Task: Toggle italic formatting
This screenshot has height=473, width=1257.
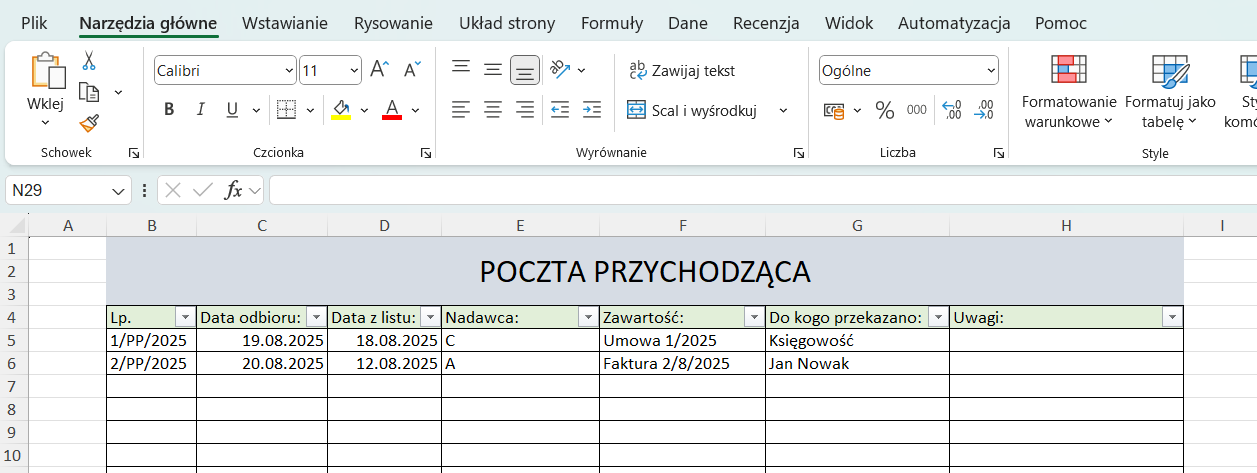Action: click(200, 110)
